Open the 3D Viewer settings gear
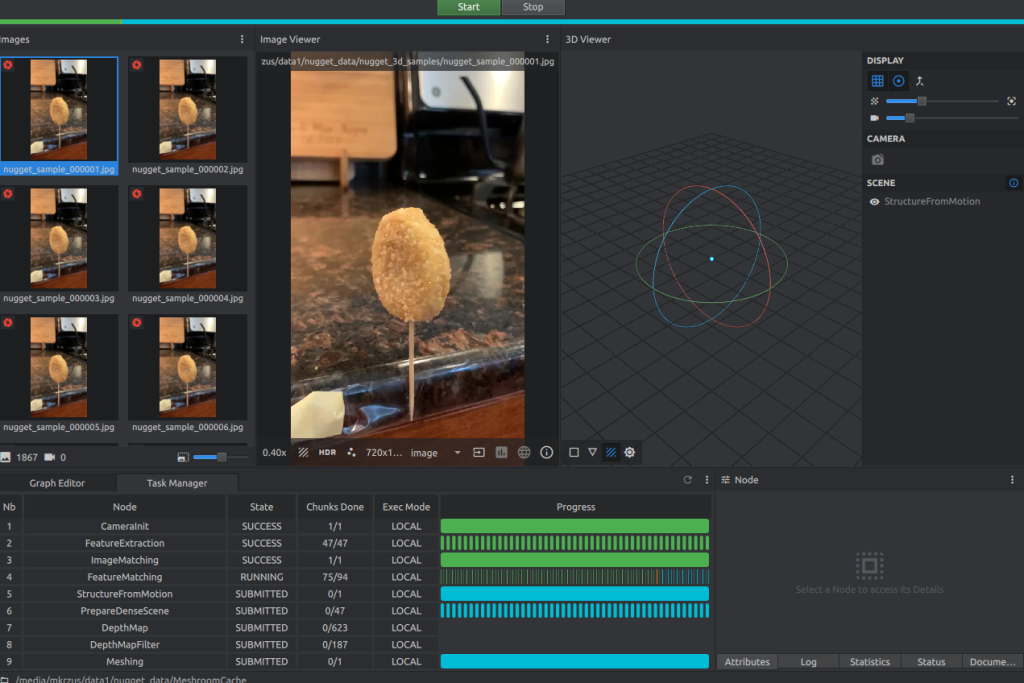The height and width of the screenshot is (683, 1024). (629, 452)
